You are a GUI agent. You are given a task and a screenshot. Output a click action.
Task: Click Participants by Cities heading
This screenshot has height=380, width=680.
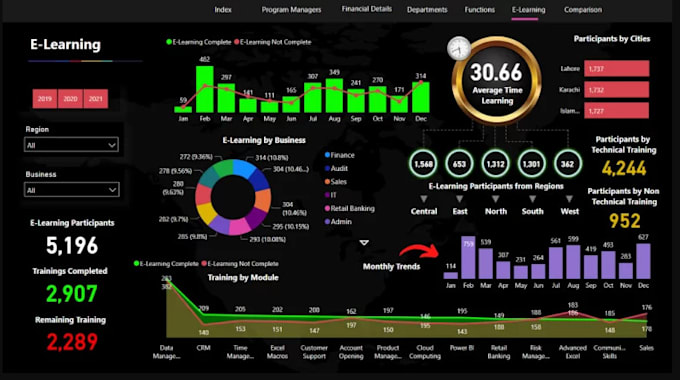[612, 39]
